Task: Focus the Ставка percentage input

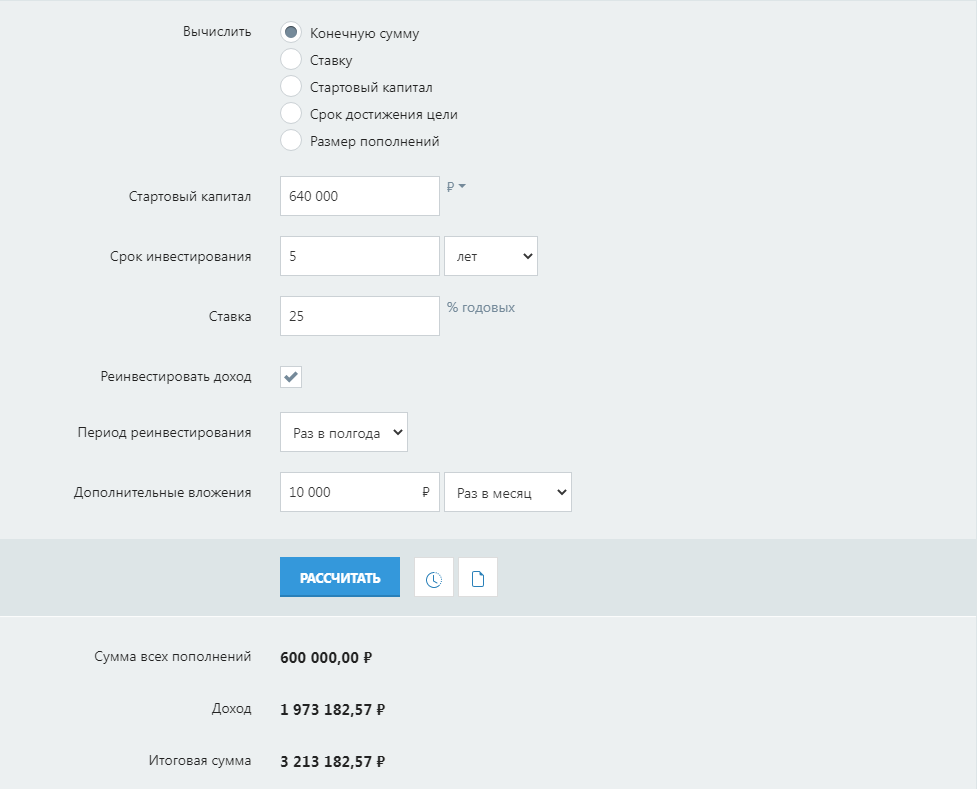Action: pyautogui.click(x=360, y=316)
